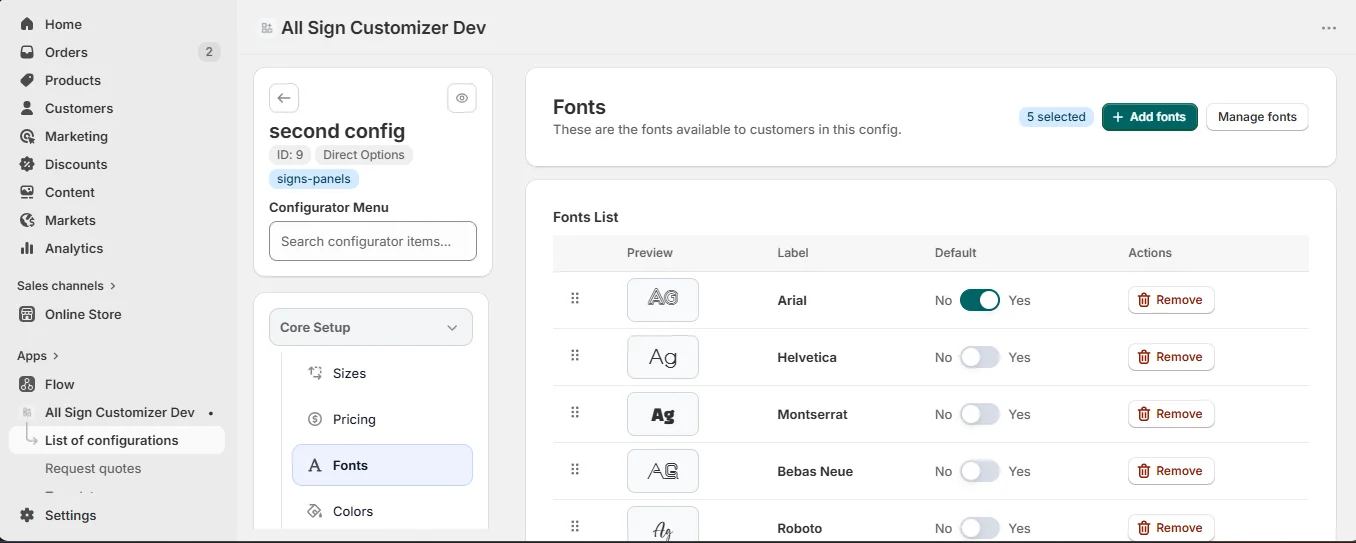1356x543 pixels.
Task: Click the Colors paint bucket icon
Action: tap(315, 511)
